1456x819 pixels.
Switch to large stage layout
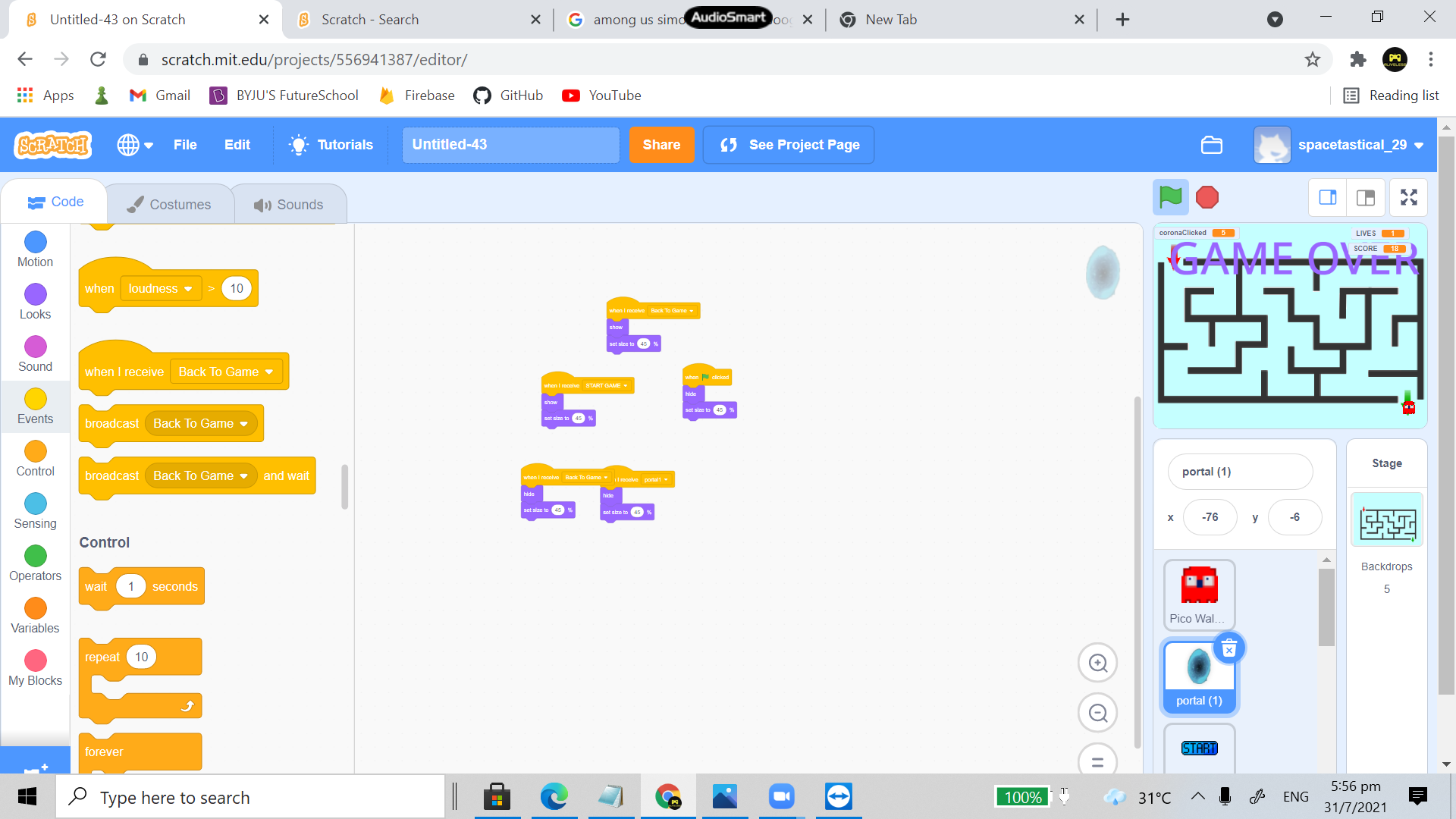(x=1366, y=198)
